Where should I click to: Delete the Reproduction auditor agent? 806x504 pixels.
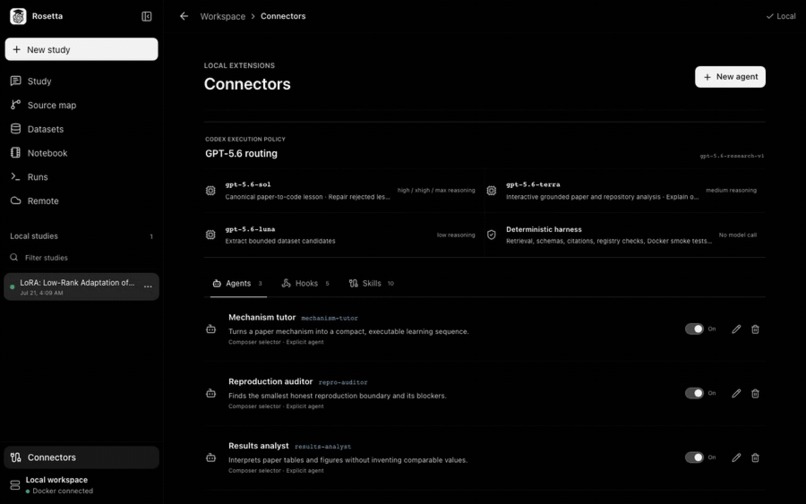tap(755, 393)
